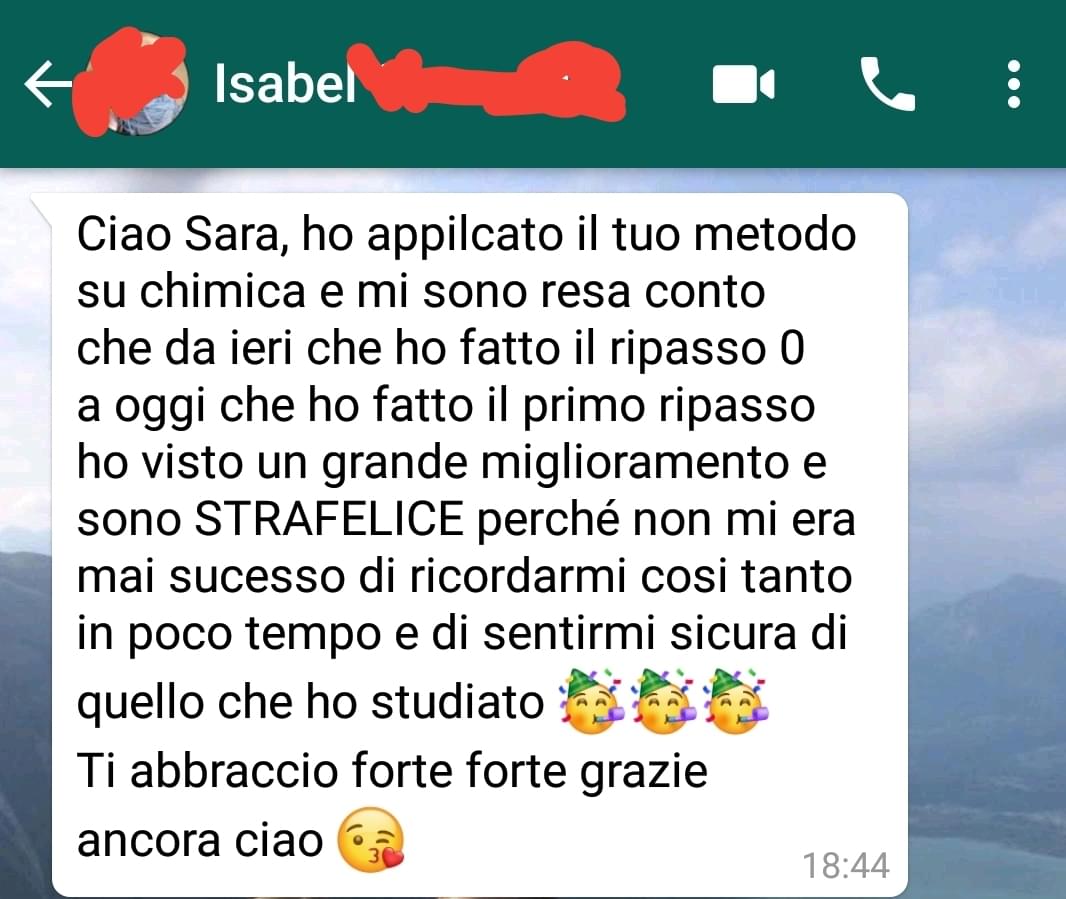The width and height of the screenshot is (1066, 899).
Task: Click the chat wallpaper right of the bubble
Action: [987, 476]
